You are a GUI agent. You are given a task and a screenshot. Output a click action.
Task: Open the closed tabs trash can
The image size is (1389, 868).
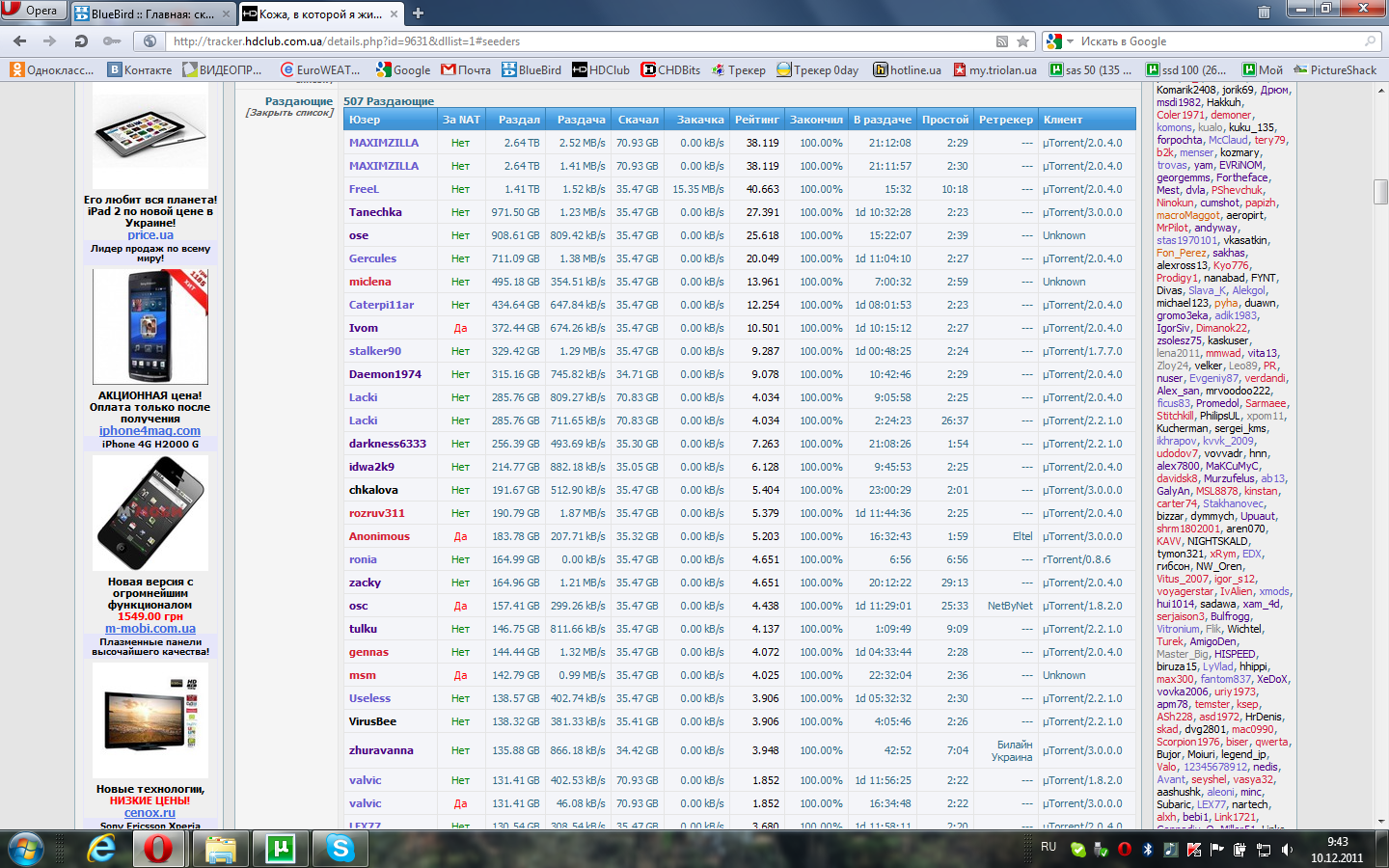tap(1264, 13)
